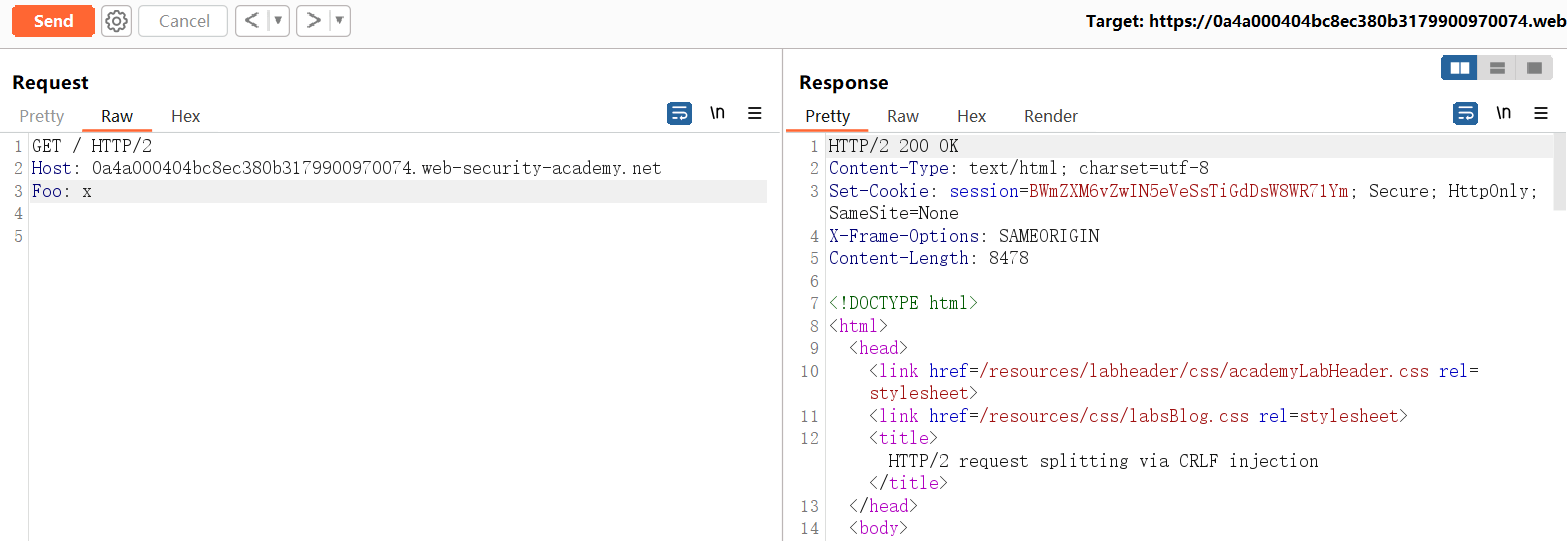1567x541 pixels.
Task: Go forward to next request in history
Action: click(x=313, y=21)
